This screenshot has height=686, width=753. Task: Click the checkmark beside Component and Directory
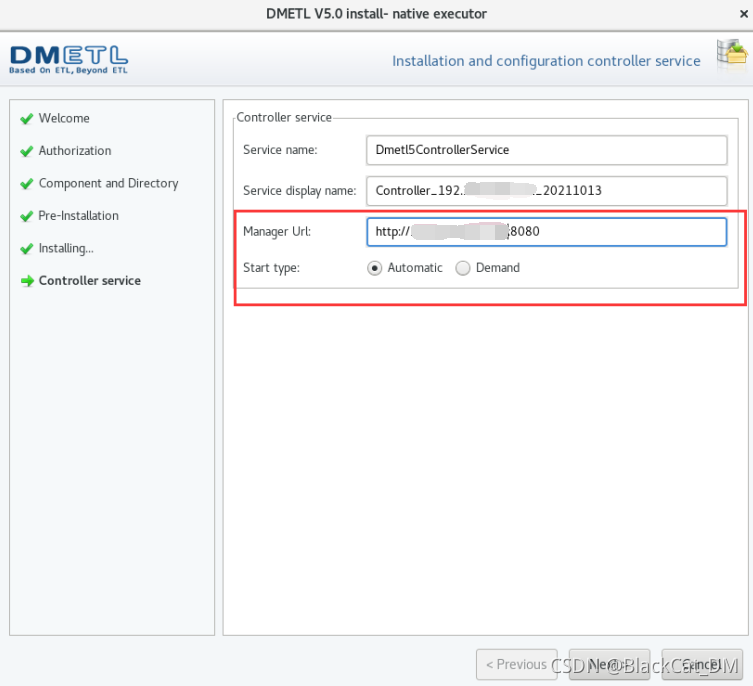pos(27,184)
